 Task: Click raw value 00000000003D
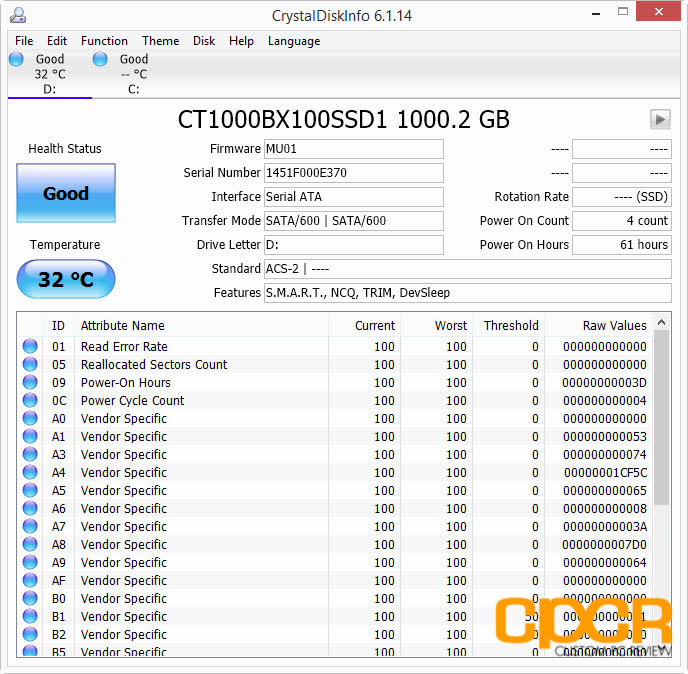pos(605,383)
